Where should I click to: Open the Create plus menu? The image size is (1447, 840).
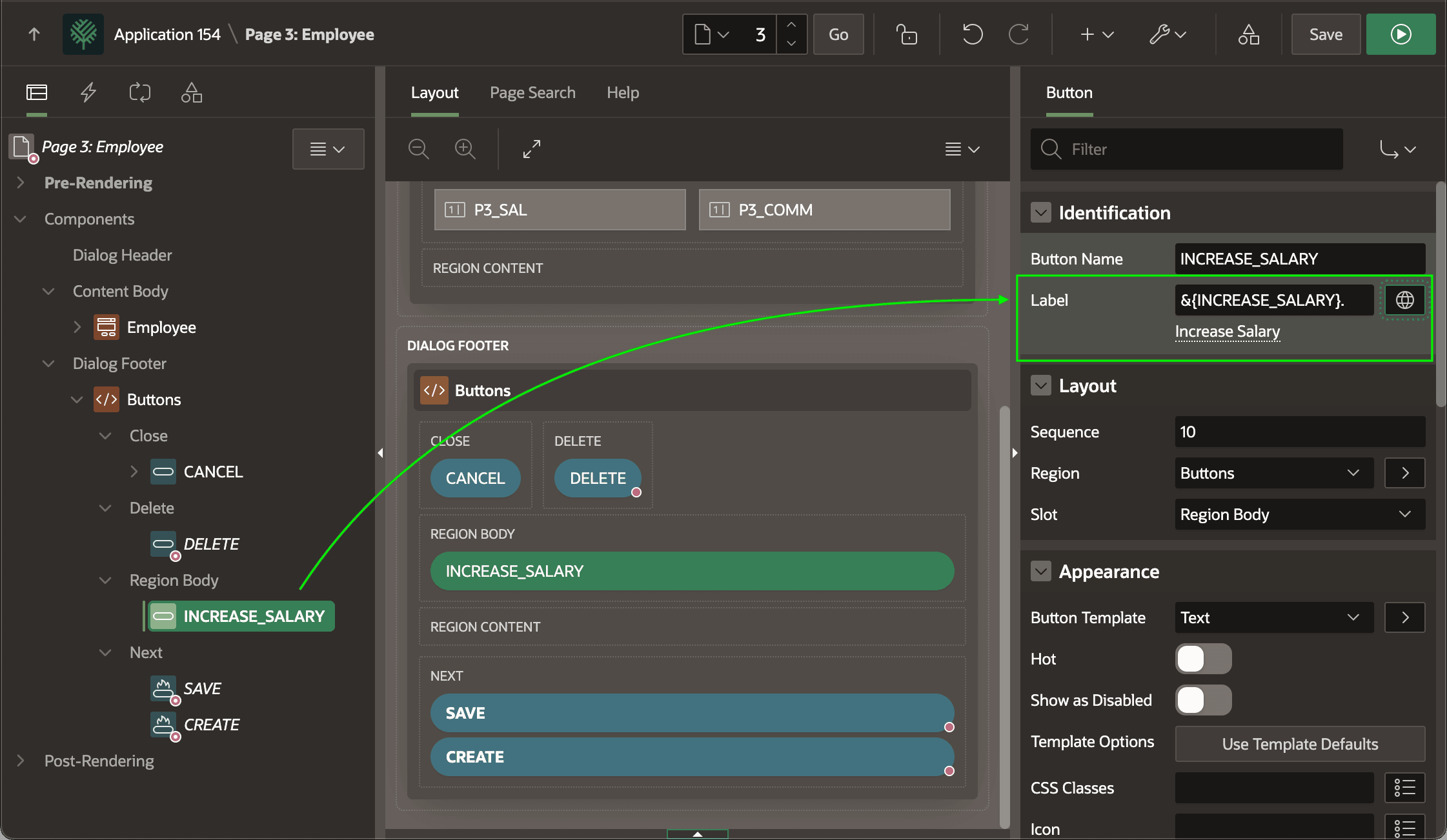click(x=1097, y=34)
